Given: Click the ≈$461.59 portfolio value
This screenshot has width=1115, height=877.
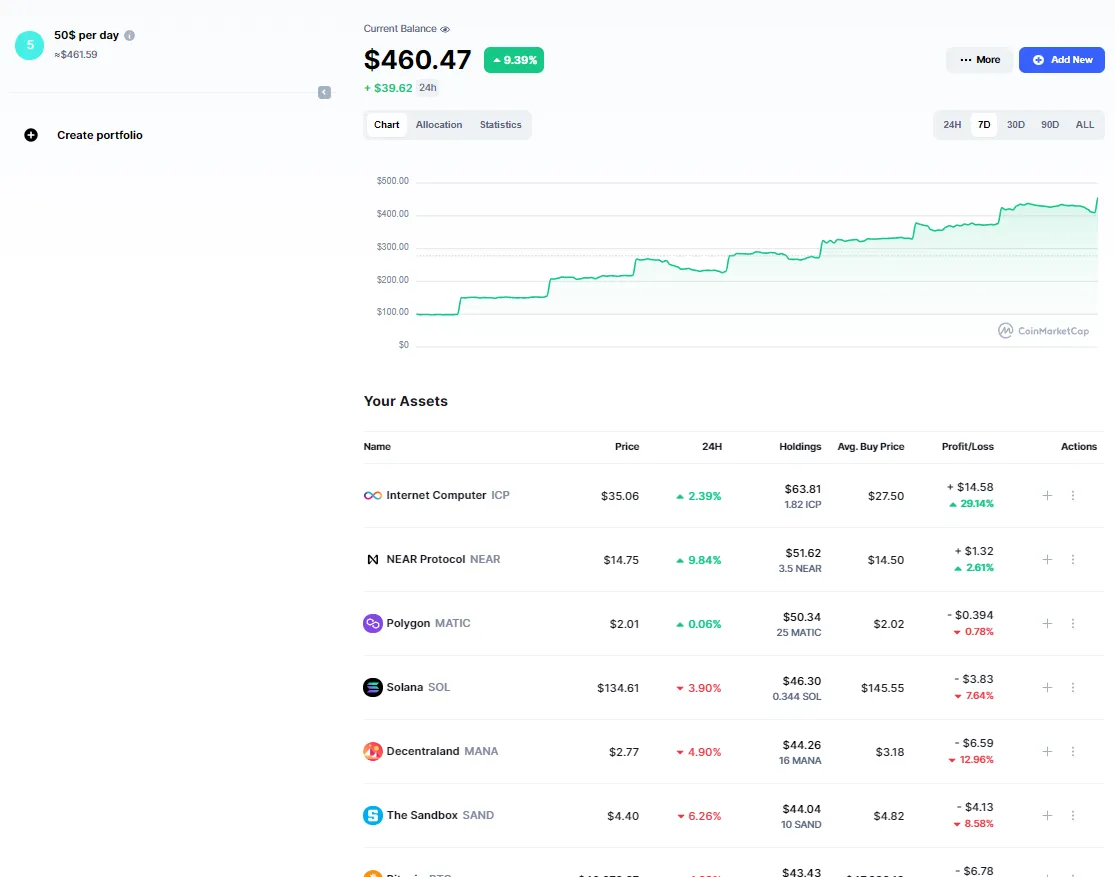Looking at the screenshot, I should (76, 55).
